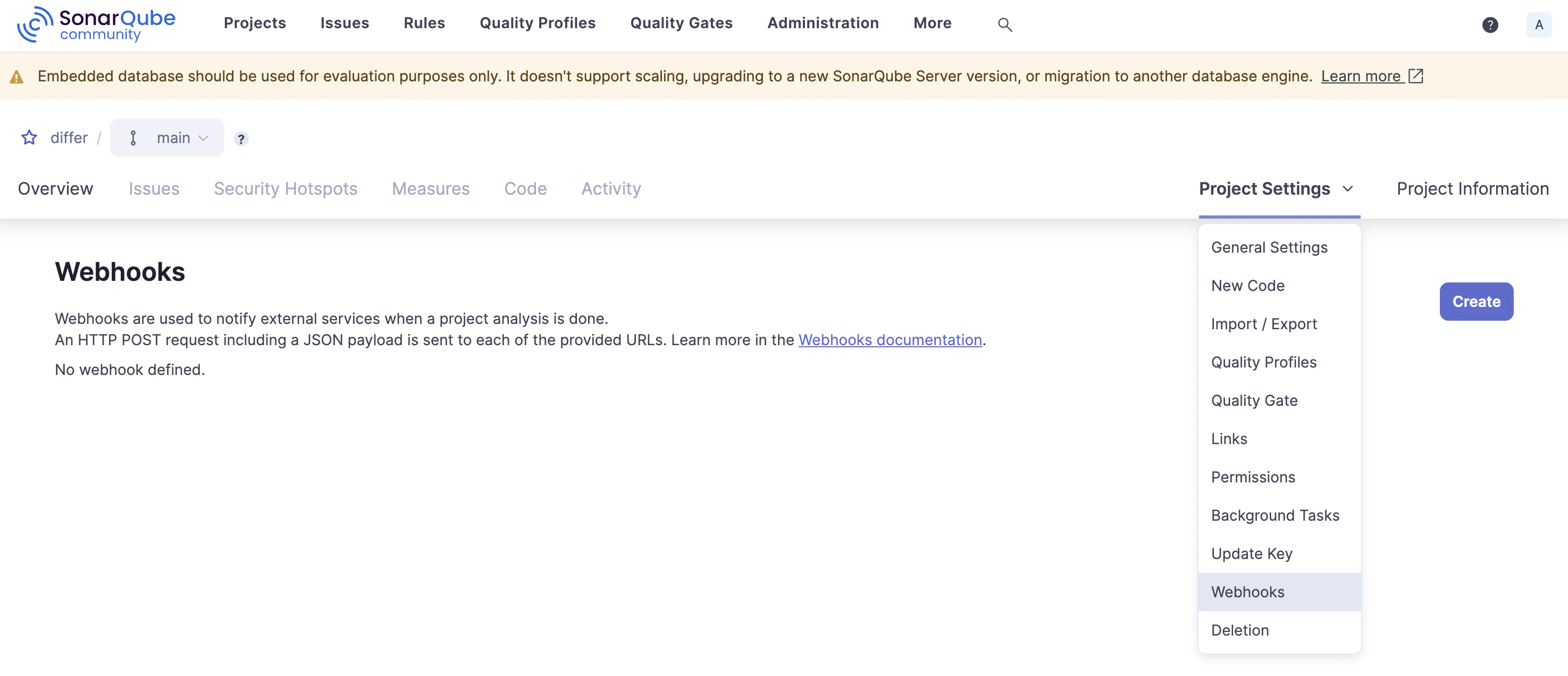
Task: Switch to the Measures tab
Action: [430, 189]
